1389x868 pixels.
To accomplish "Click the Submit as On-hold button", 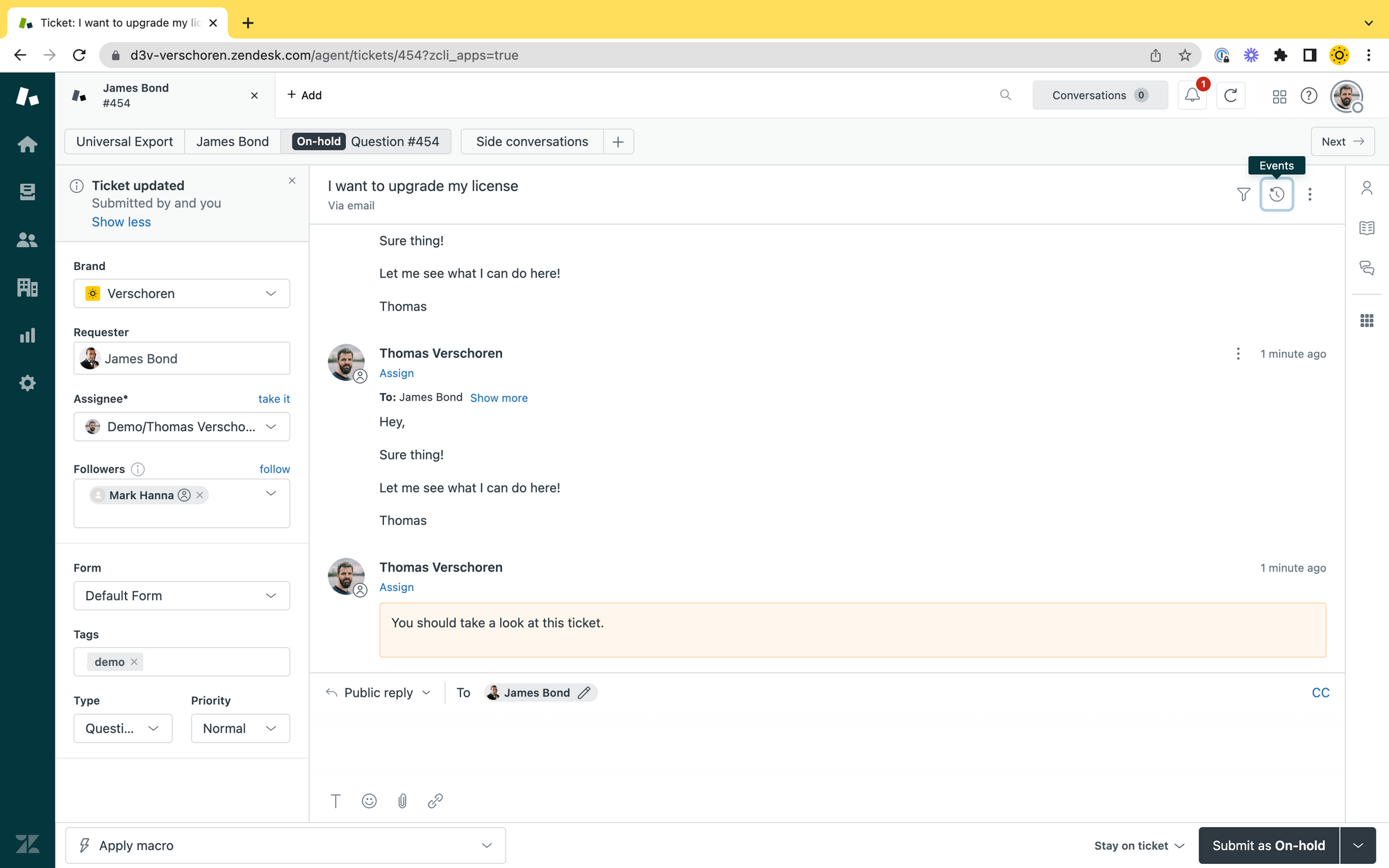I will coord(1268,845).
